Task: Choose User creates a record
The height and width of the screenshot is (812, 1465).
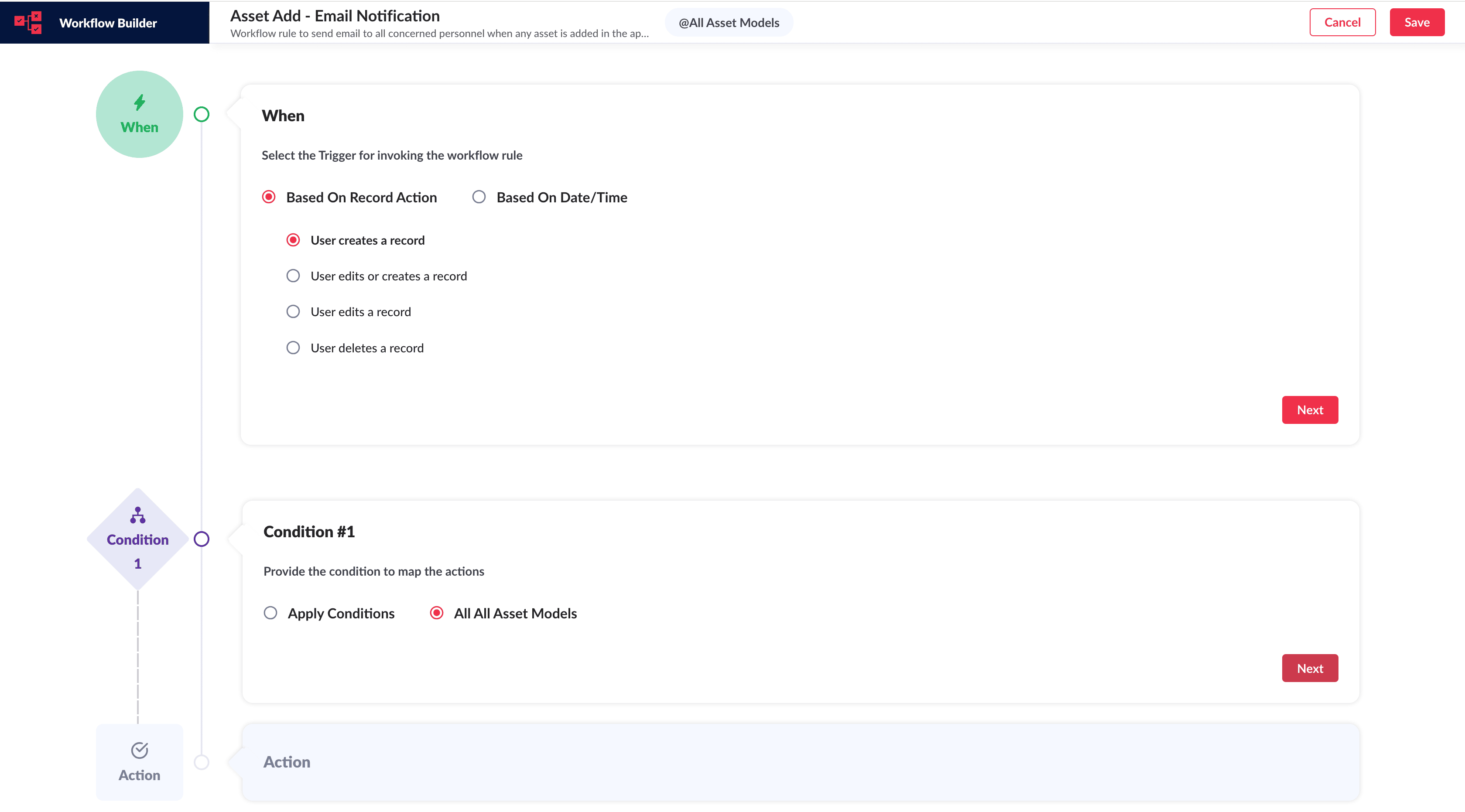Action: pyautogui.click(x=293, y=240)
